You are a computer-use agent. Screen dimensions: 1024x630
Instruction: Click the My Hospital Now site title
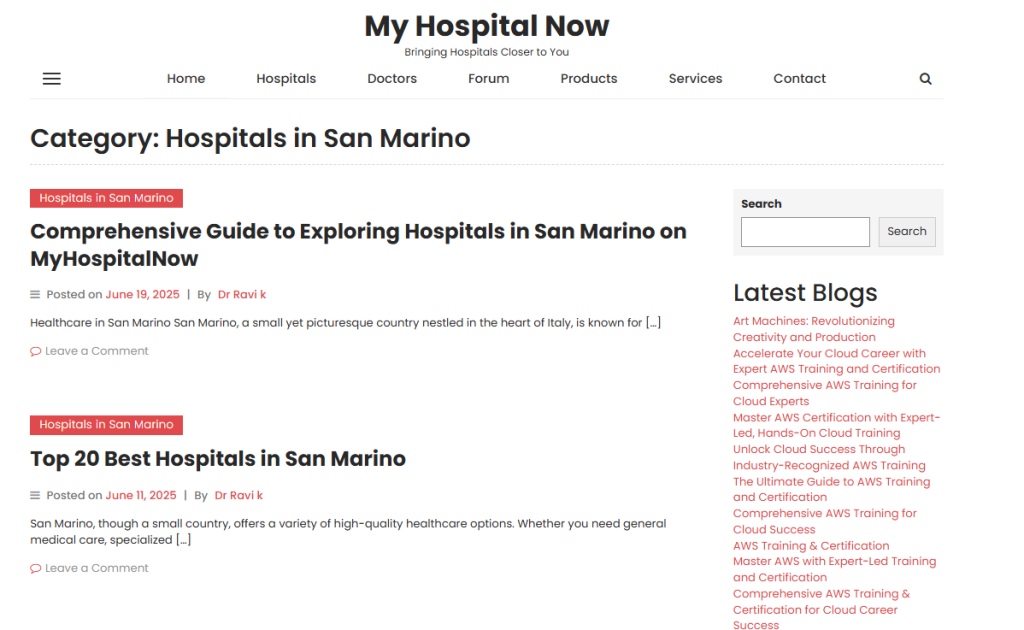486,26
